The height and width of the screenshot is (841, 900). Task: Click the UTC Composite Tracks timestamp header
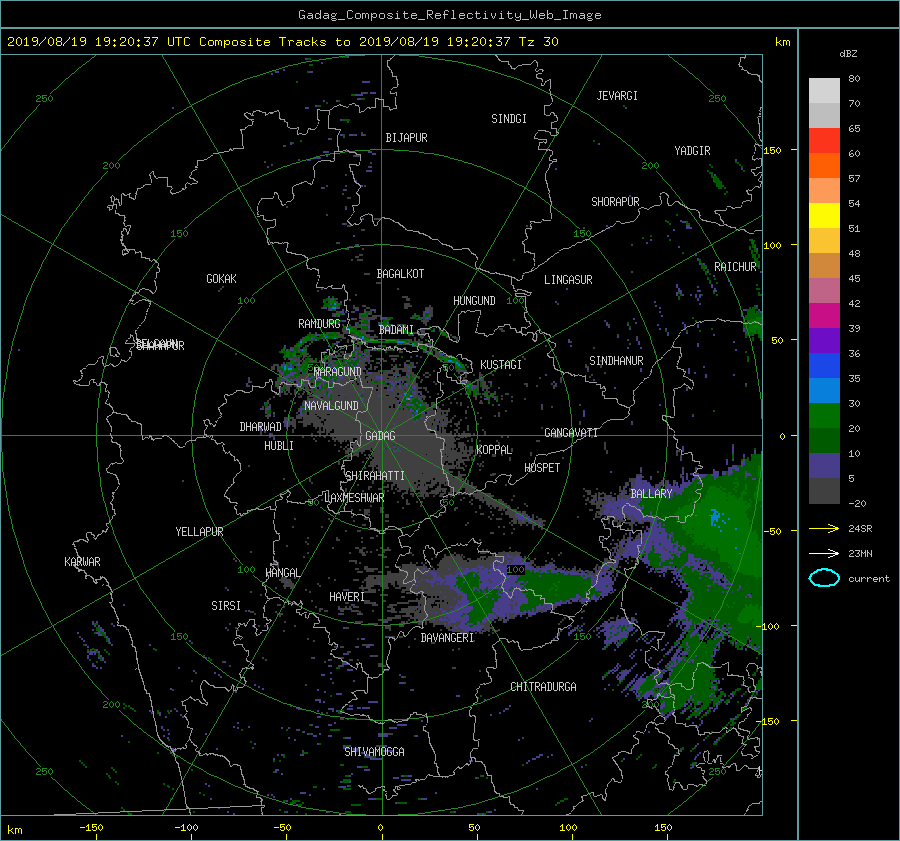pyautogui.click(x=282, y=42)
